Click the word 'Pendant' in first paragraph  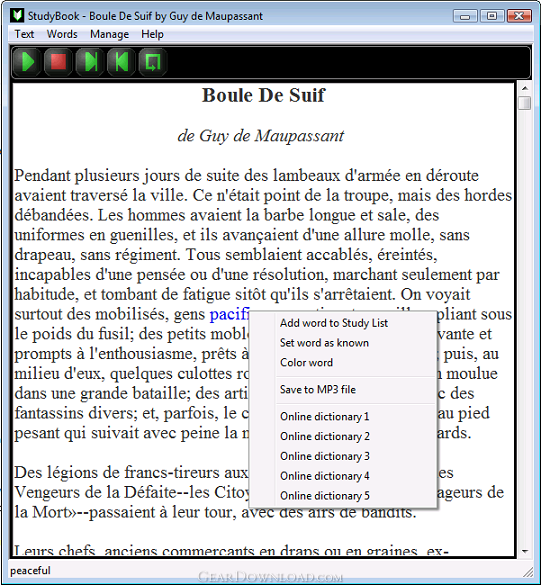coord(42,175)
